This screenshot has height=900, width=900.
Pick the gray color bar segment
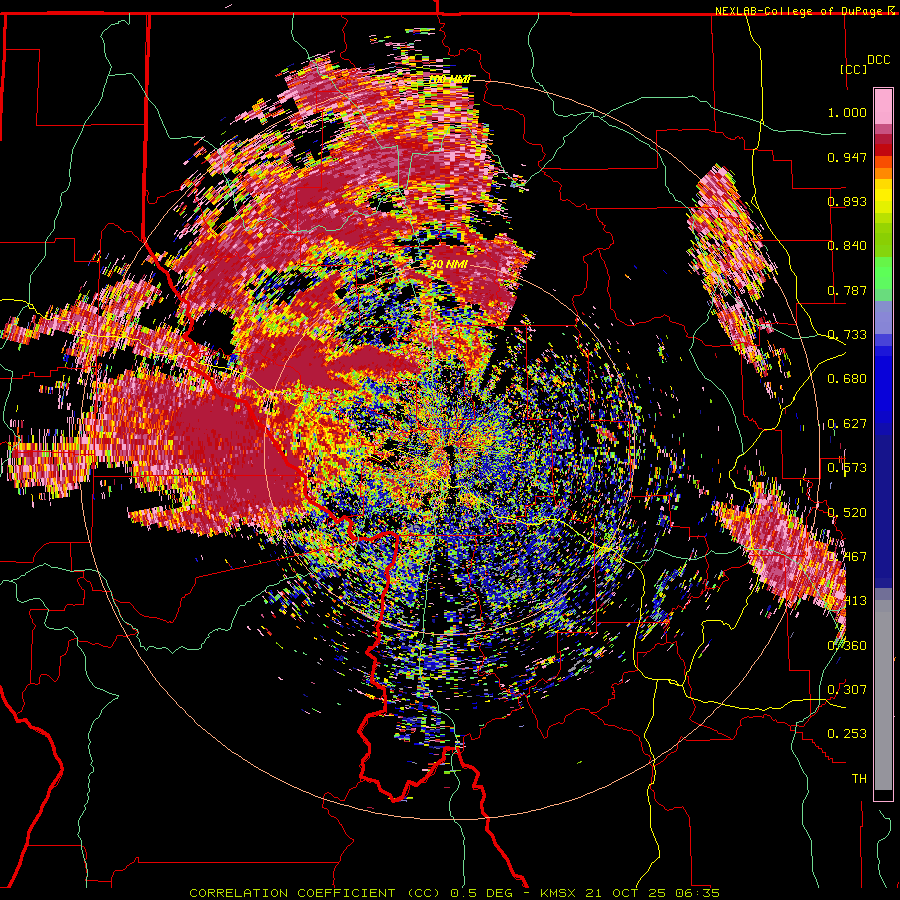coord(883,695)
